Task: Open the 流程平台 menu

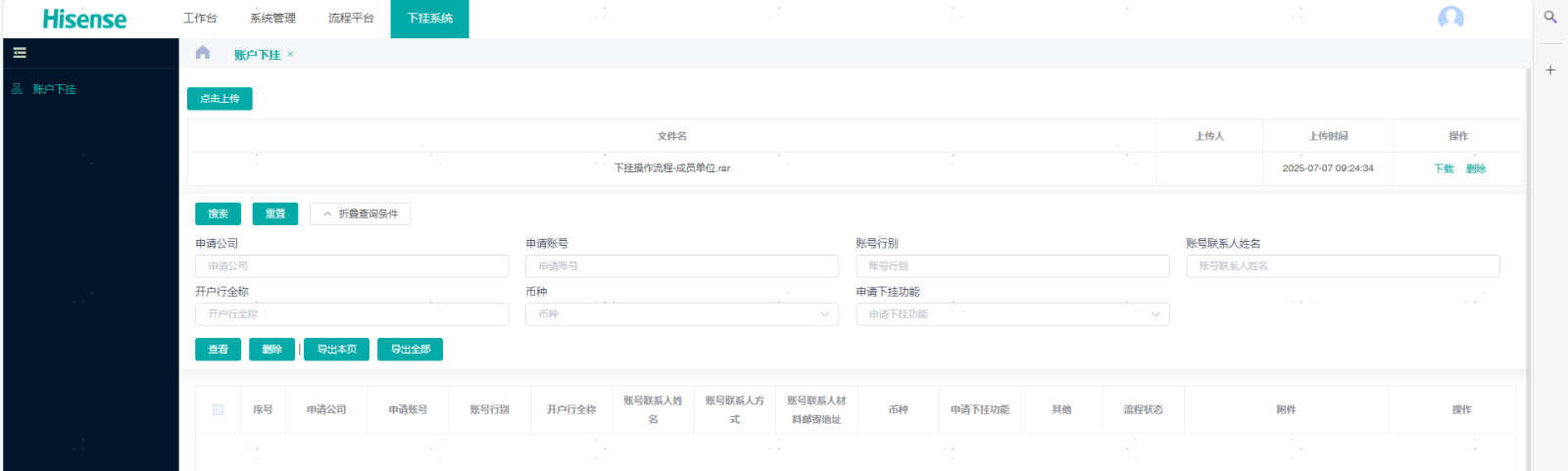Action: (351, 19)
